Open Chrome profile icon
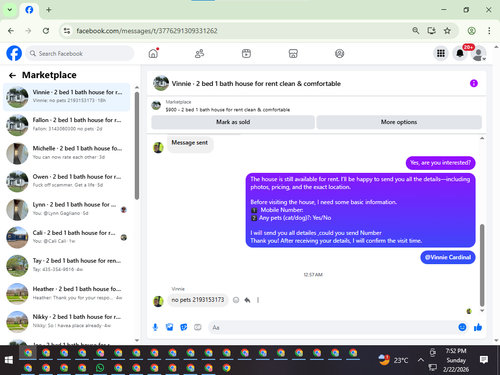Viewport: 500px width, 375px height. click(x=471, y=31)
